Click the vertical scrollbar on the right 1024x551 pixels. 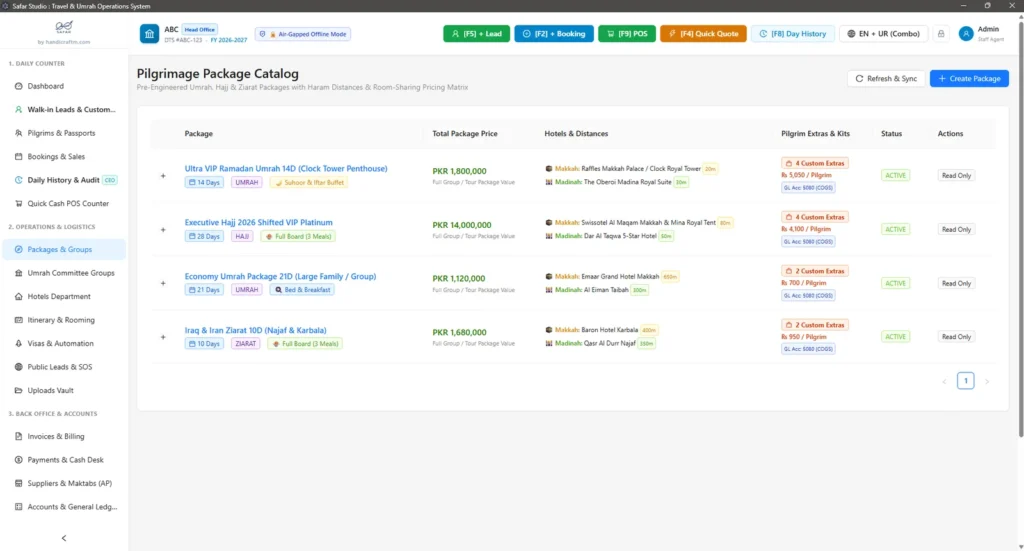[x=1020, y=228]
